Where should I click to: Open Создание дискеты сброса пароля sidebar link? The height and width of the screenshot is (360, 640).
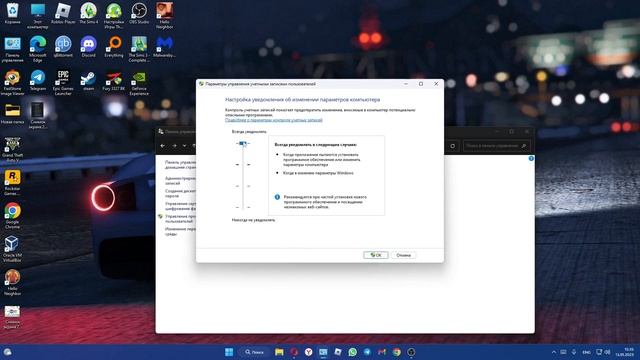[180, 193]
